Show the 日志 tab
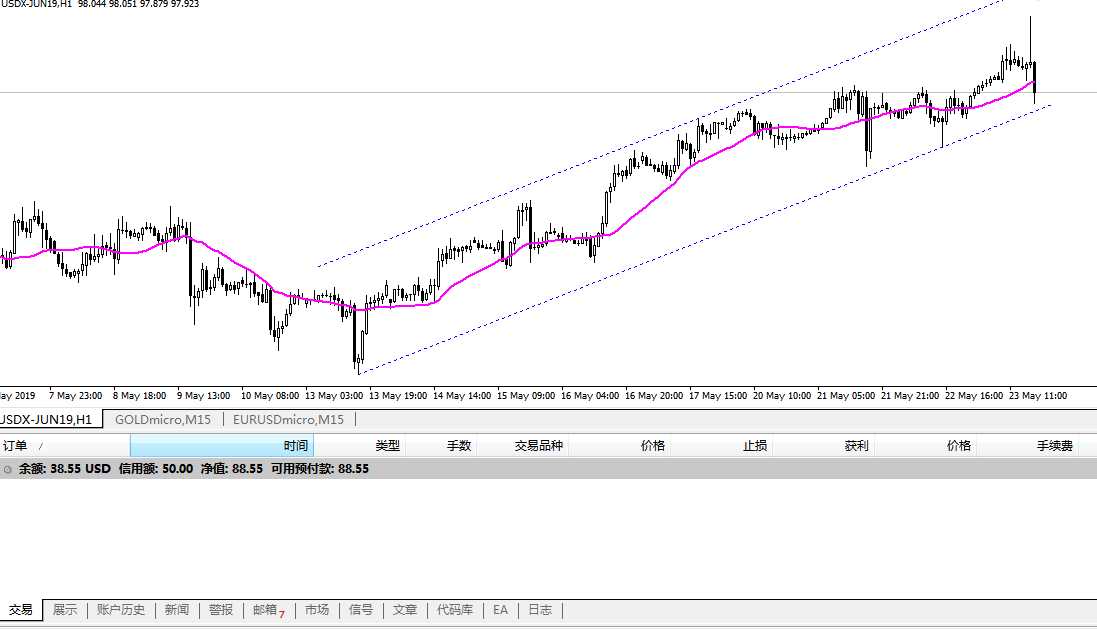Screen dimensions: 1097x629 (540, 610)
